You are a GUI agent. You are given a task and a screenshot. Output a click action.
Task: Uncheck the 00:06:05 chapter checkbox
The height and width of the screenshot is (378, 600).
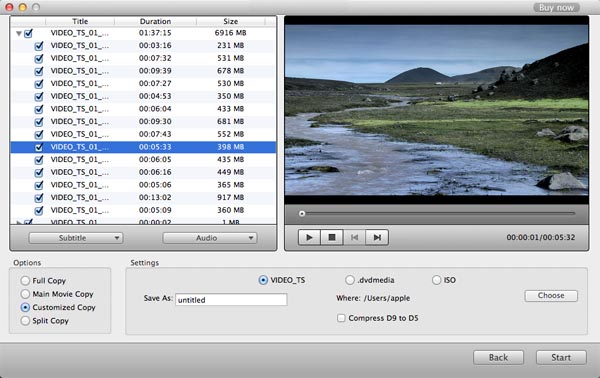[x=39, y=160]
